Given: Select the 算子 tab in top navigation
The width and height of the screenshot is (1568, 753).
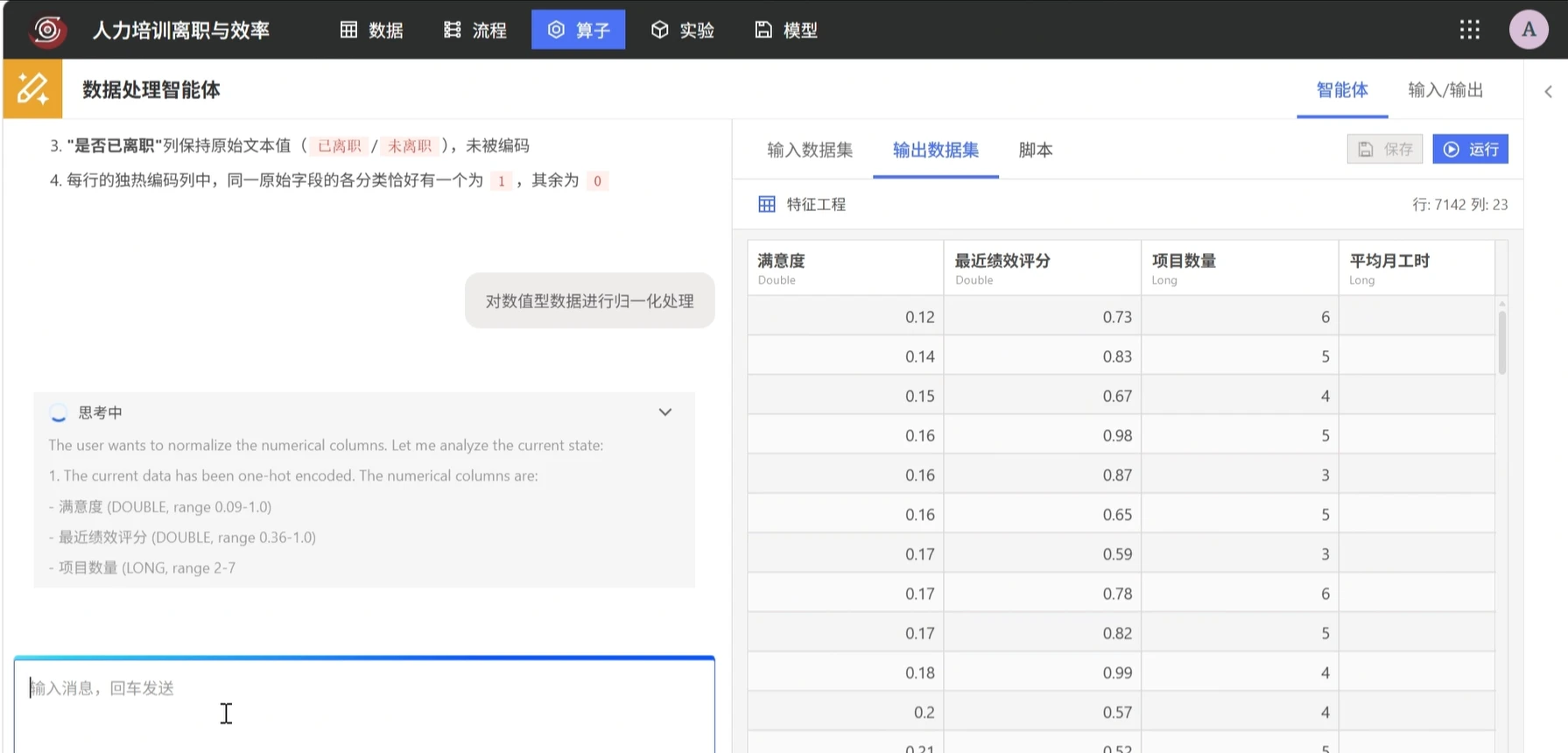Looking at the screenshot, I should click(x=578, y=30).
